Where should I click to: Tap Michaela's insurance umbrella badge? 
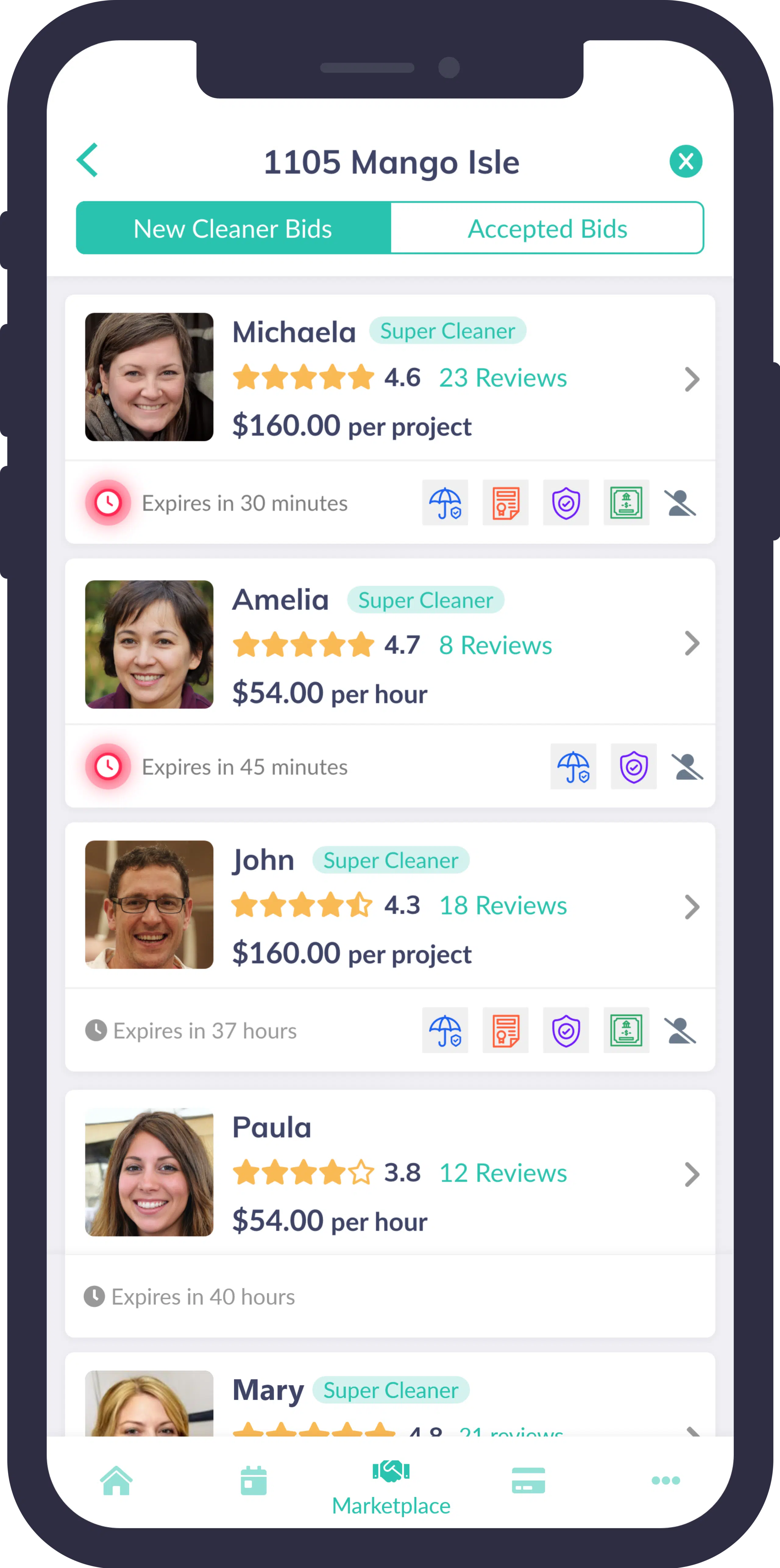445,503
